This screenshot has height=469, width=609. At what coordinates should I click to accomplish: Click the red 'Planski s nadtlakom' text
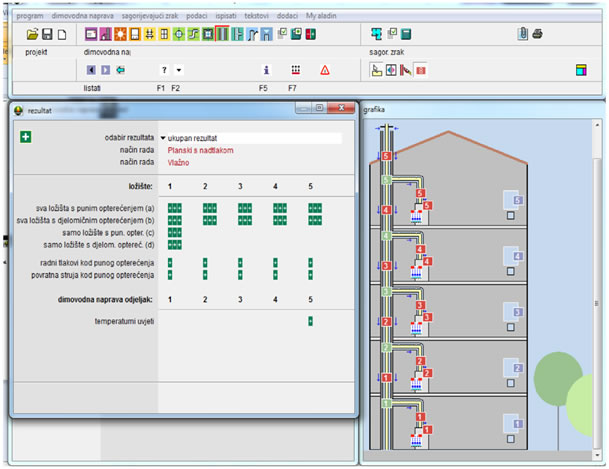[x=200, y=150]
